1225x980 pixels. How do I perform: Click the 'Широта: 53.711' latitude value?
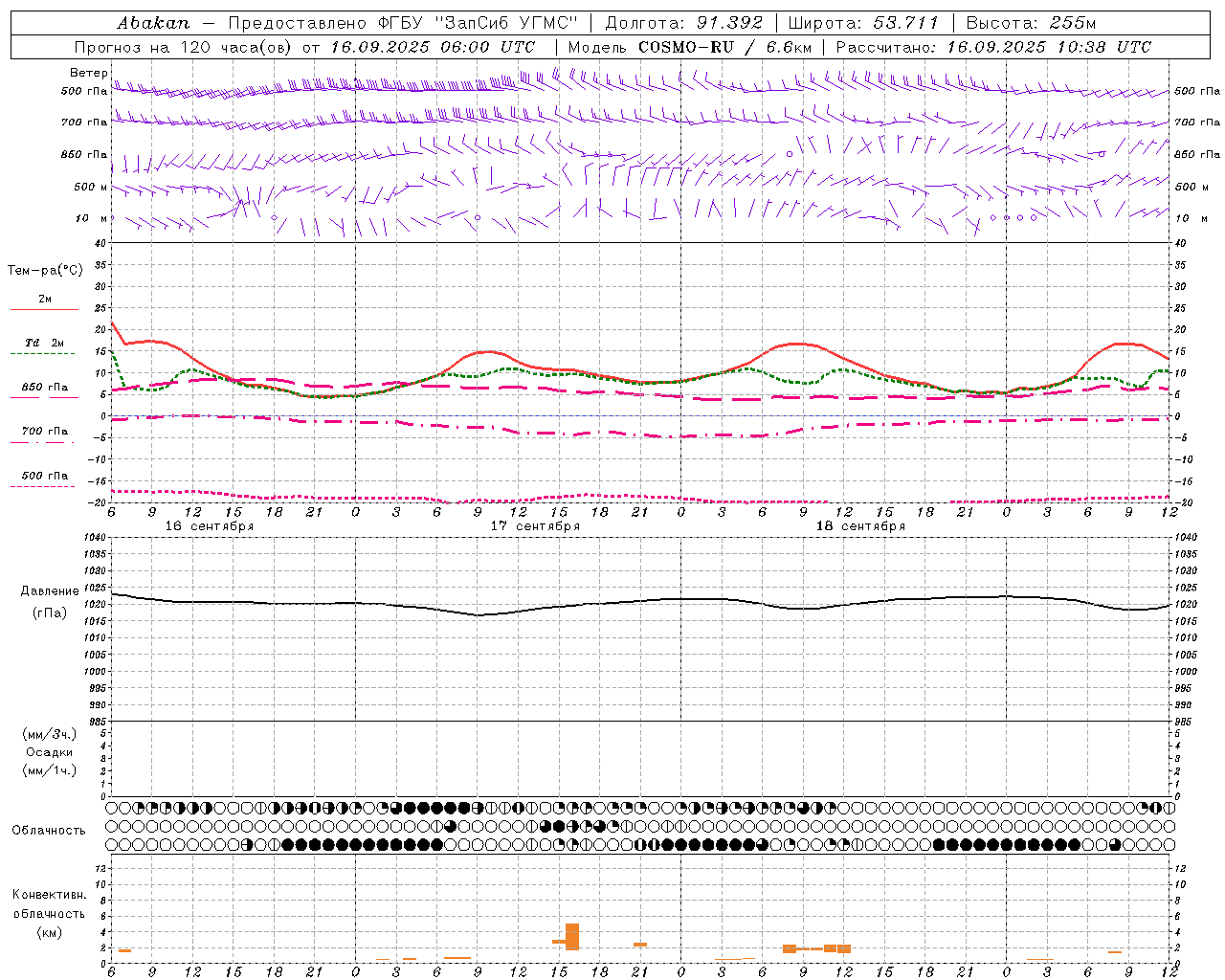click(x=863, y=22)
